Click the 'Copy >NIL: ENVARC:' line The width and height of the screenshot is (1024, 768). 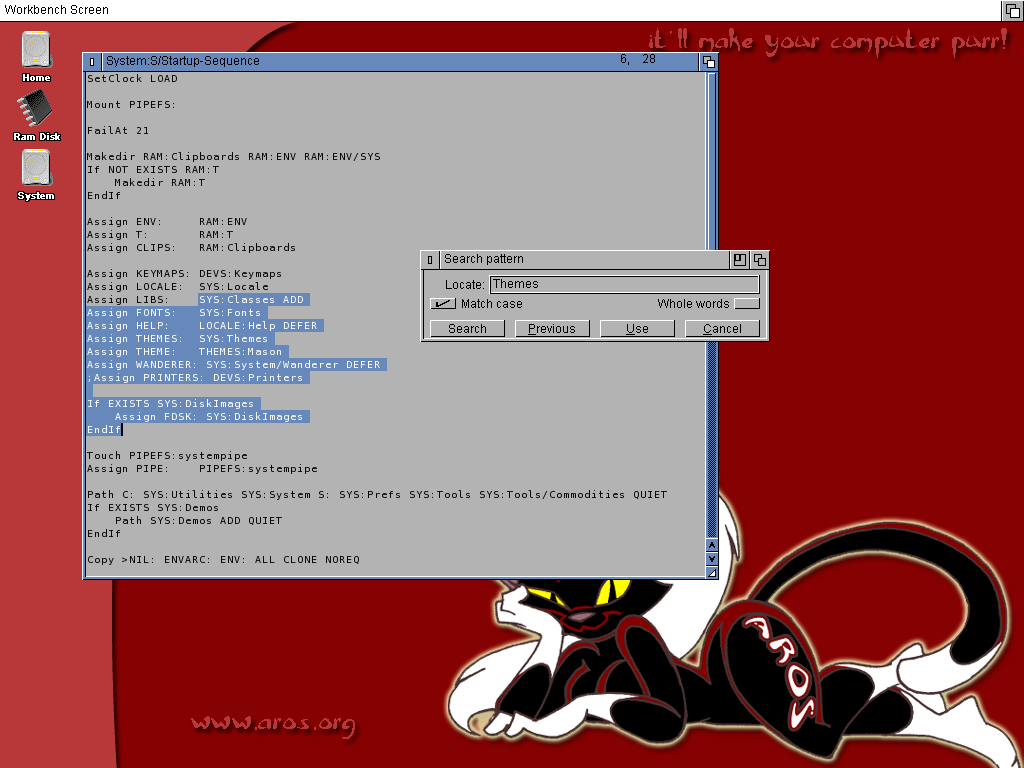(x=223, y=560)
